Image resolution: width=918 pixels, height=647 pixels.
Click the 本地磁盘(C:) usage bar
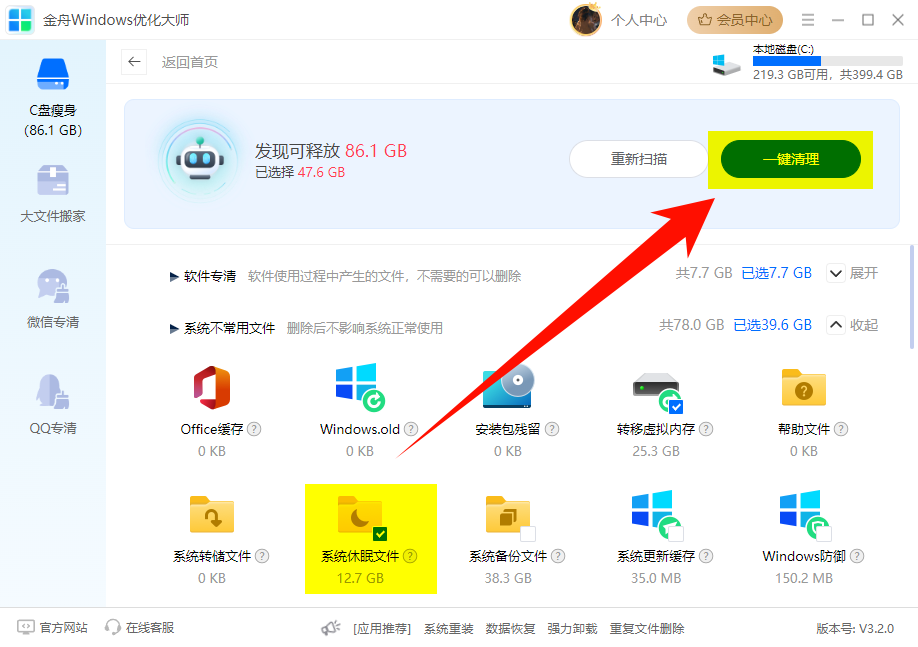pyautogui.click(x=827, y=60)
